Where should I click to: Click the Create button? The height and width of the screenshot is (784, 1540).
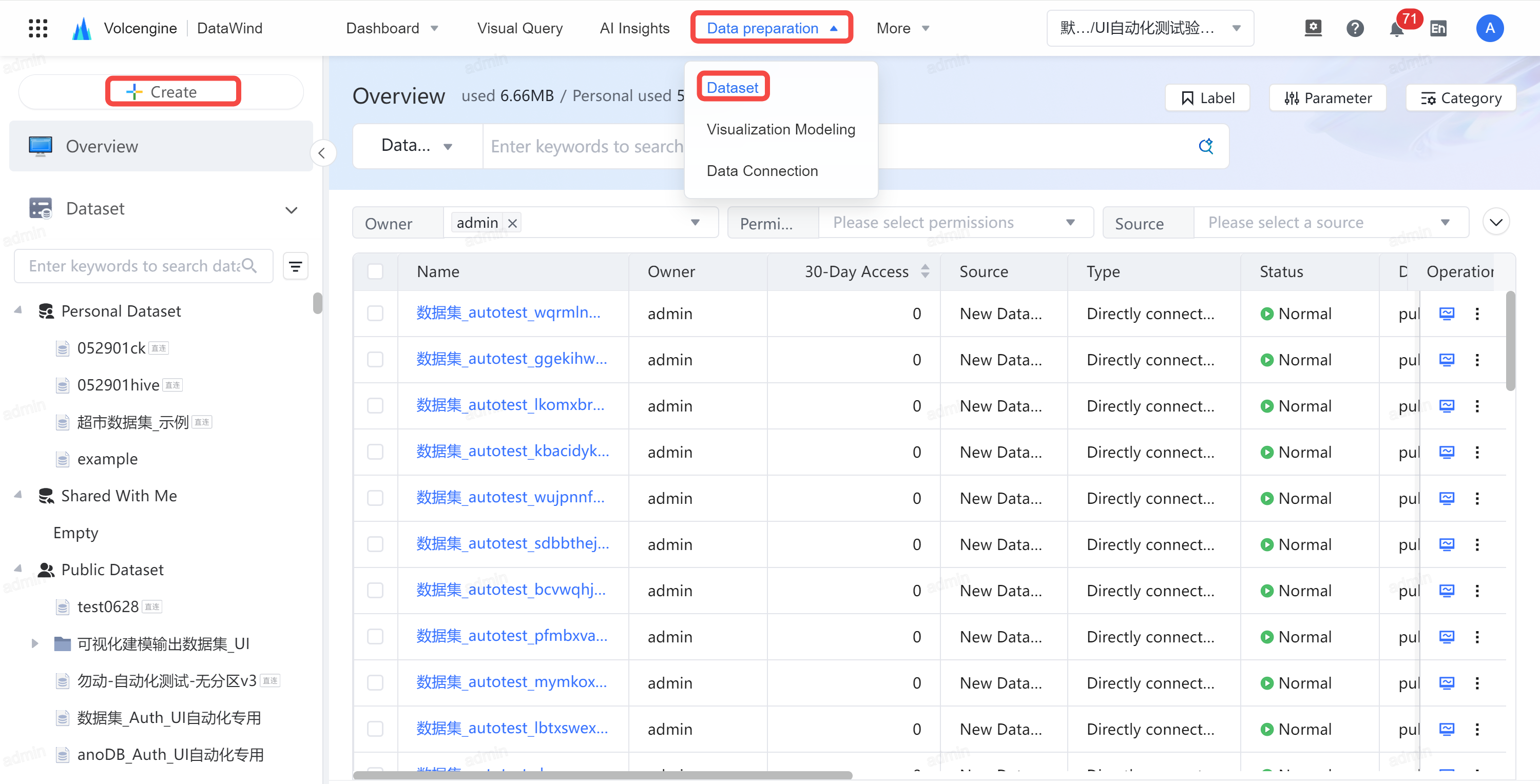(x=161, y=92)
